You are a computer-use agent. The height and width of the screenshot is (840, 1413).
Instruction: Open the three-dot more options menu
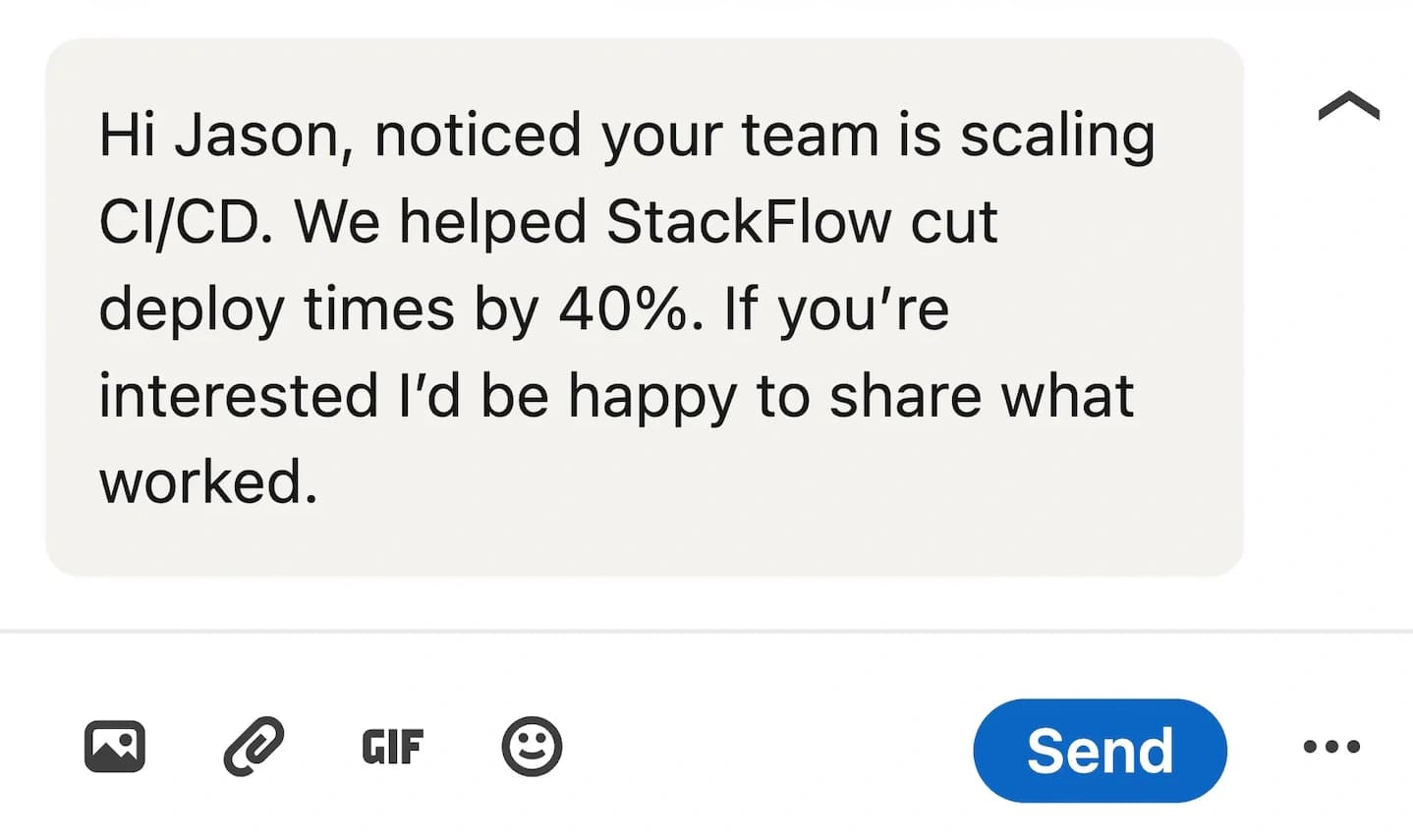coord(1331,747)
